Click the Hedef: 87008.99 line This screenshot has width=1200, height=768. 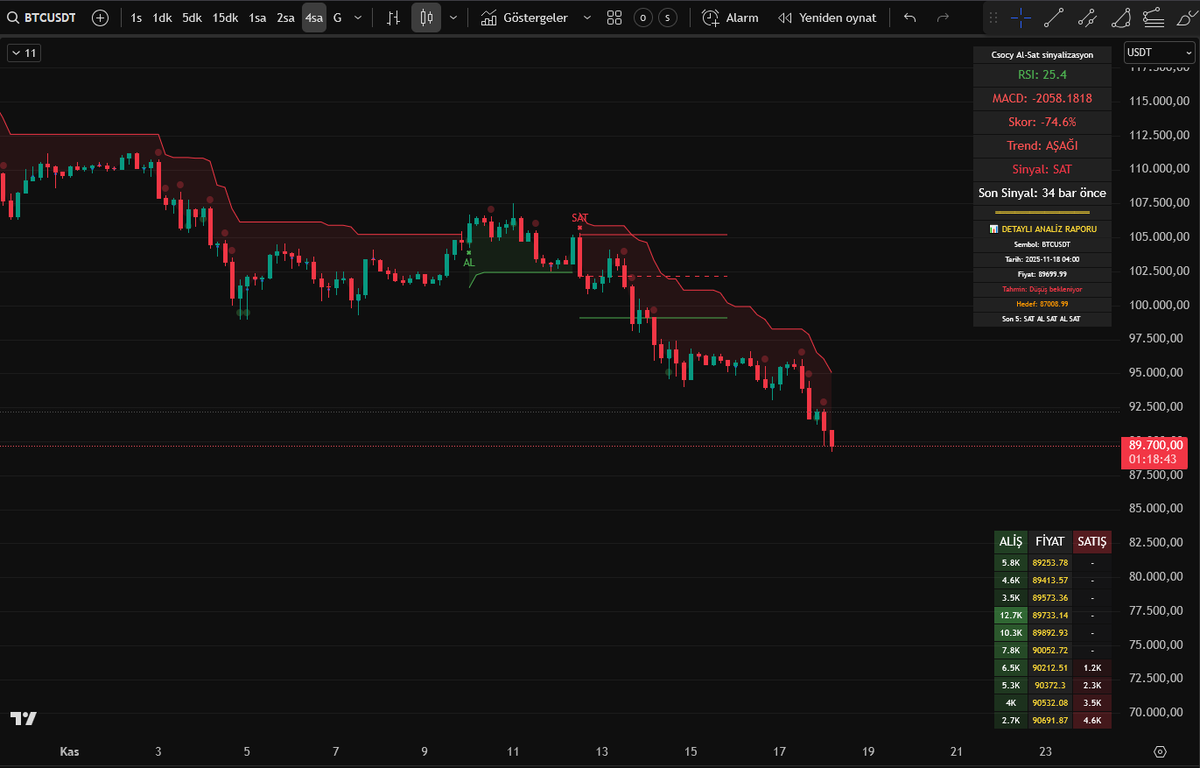tap(1042, 303)
